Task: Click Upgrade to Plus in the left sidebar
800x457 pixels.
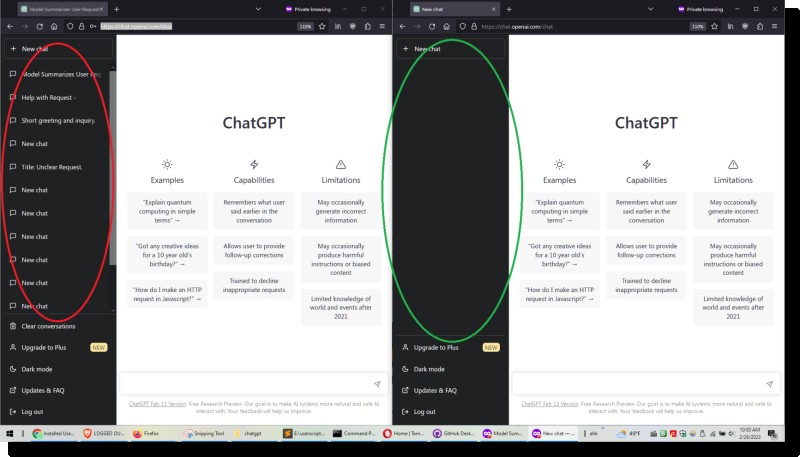Action: point(58,348)
